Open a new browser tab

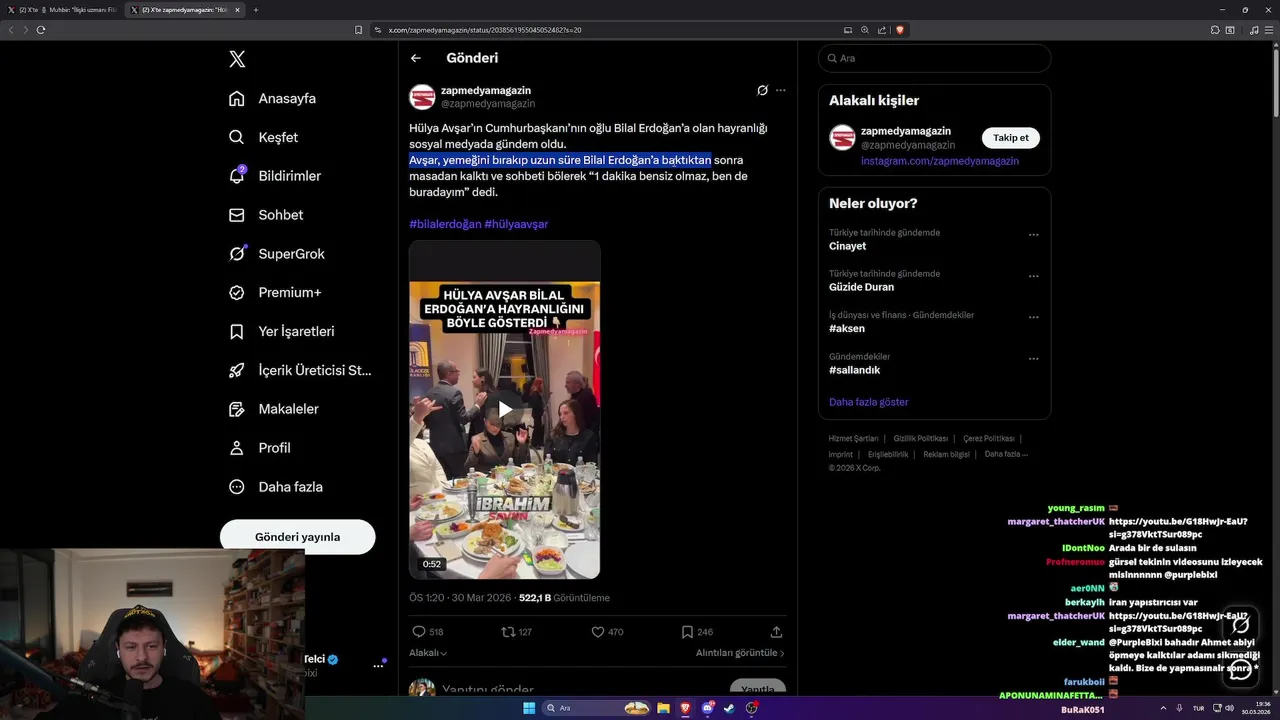coord(256,10)
